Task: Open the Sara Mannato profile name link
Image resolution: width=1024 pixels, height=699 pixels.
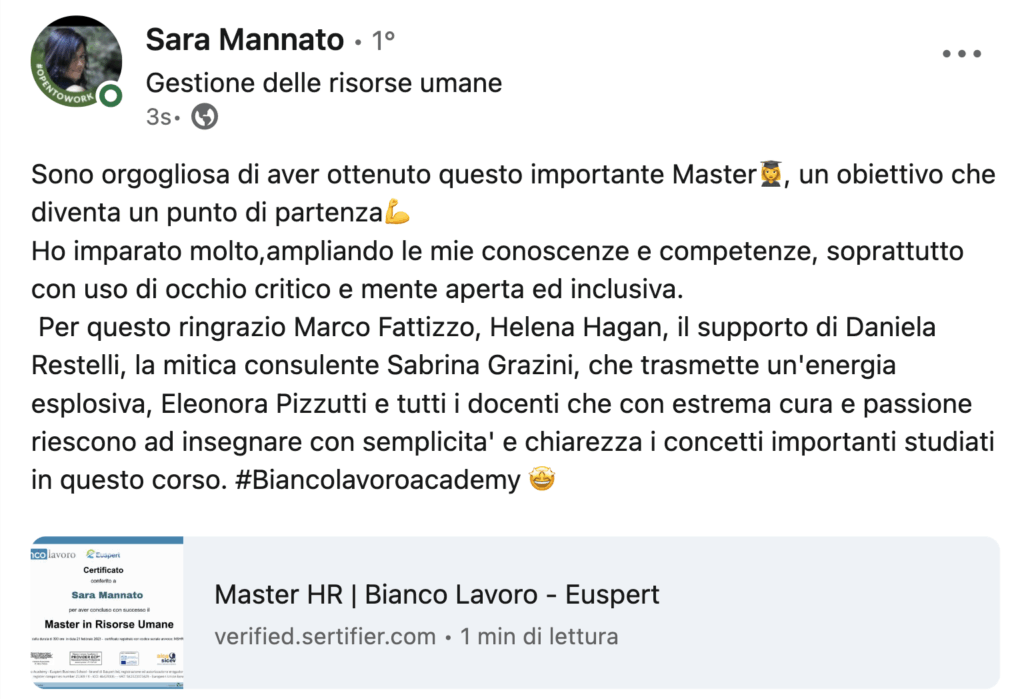Action: pos(245,40)
